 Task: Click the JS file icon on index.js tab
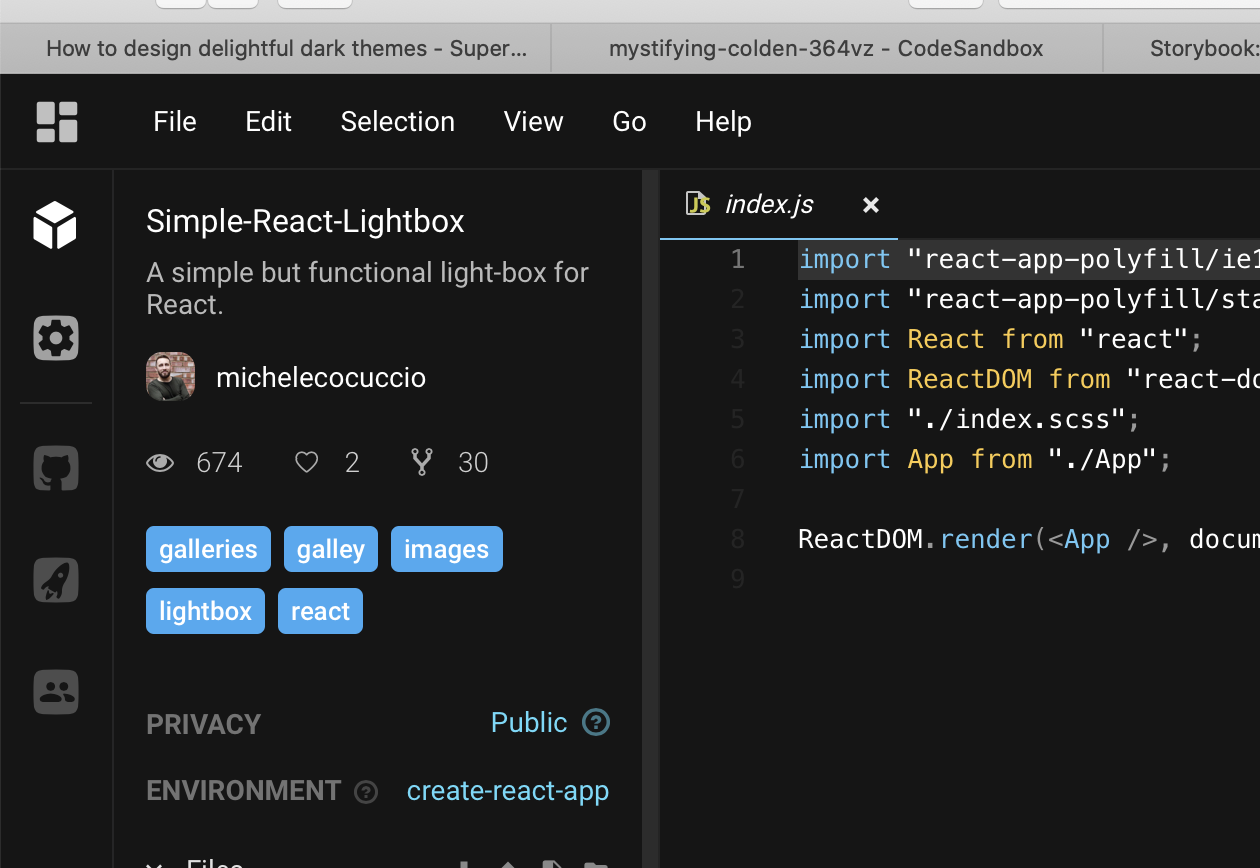tap(698, 204)
